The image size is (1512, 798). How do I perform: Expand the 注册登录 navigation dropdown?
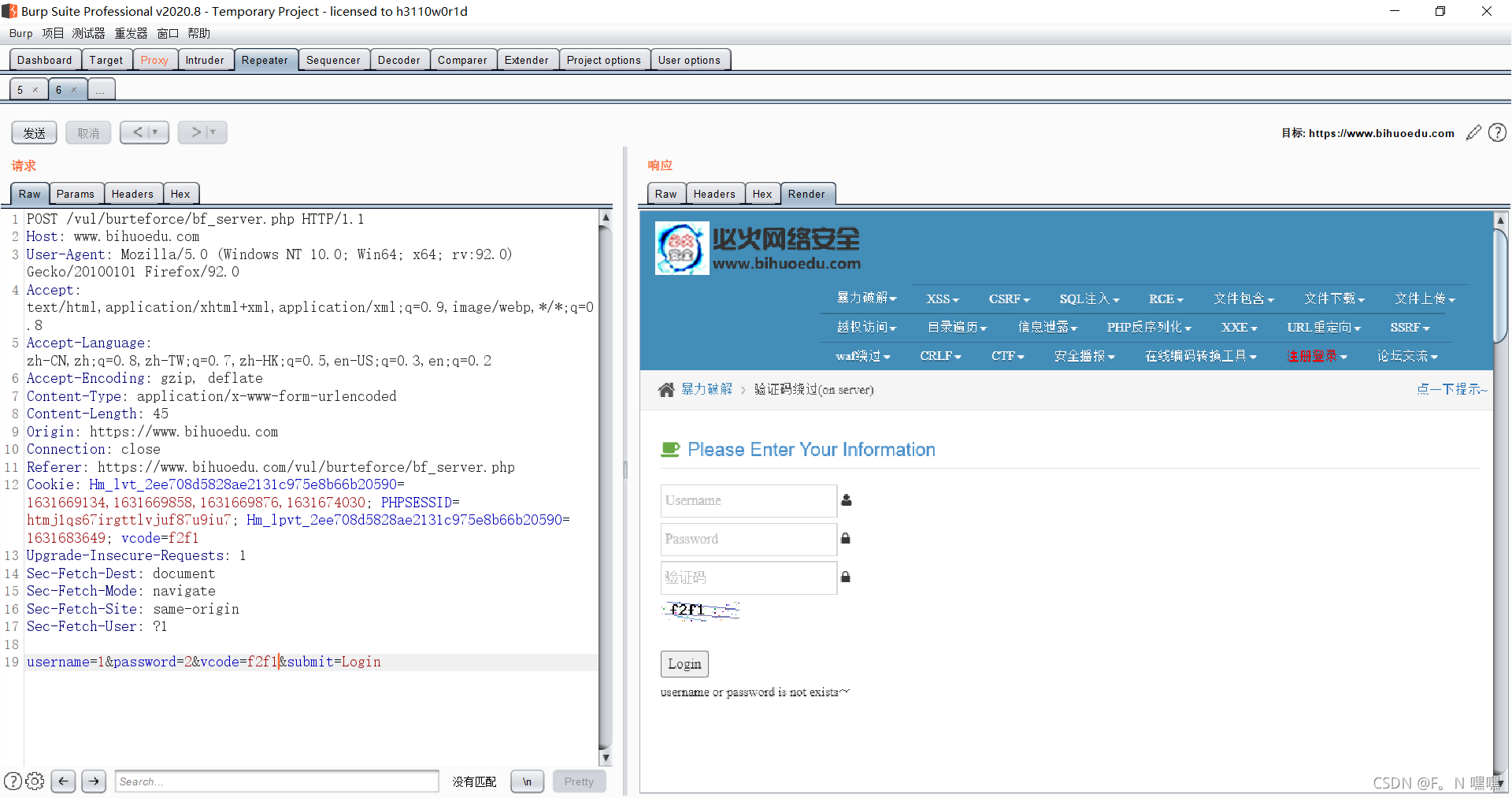tap(1317, 357)
